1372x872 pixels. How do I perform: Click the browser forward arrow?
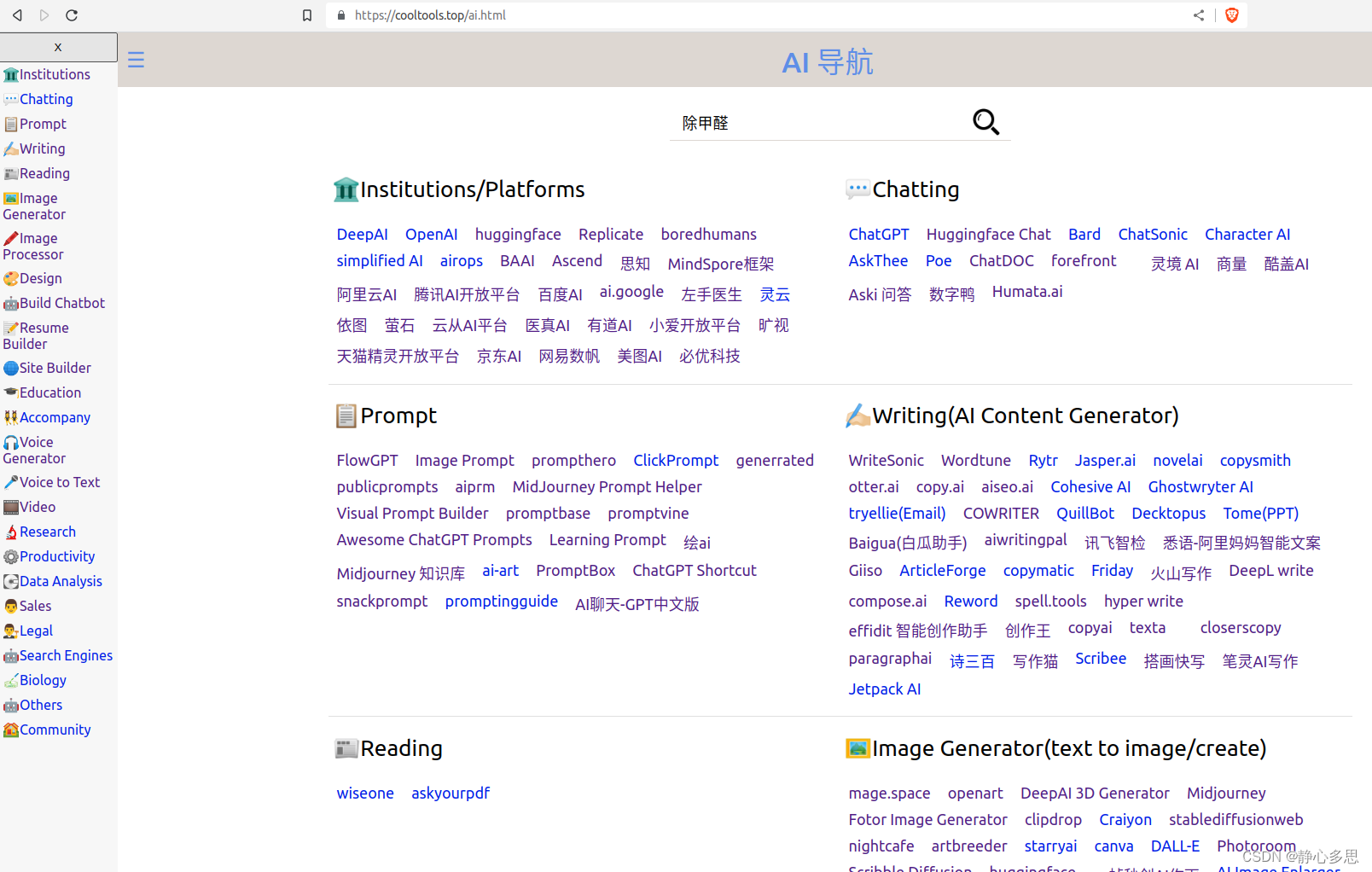(44, 15)
